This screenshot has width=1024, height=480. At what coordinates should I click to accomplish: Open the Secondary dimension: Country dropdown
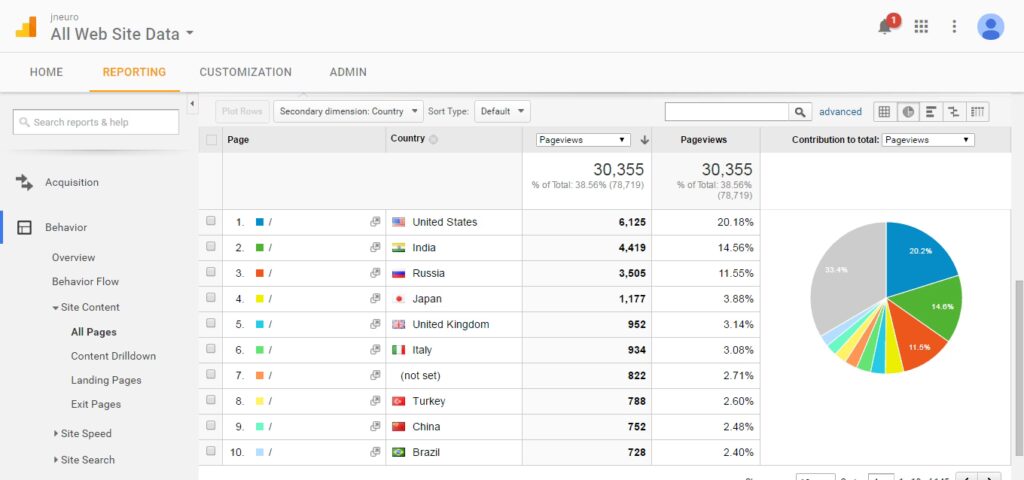347,112
